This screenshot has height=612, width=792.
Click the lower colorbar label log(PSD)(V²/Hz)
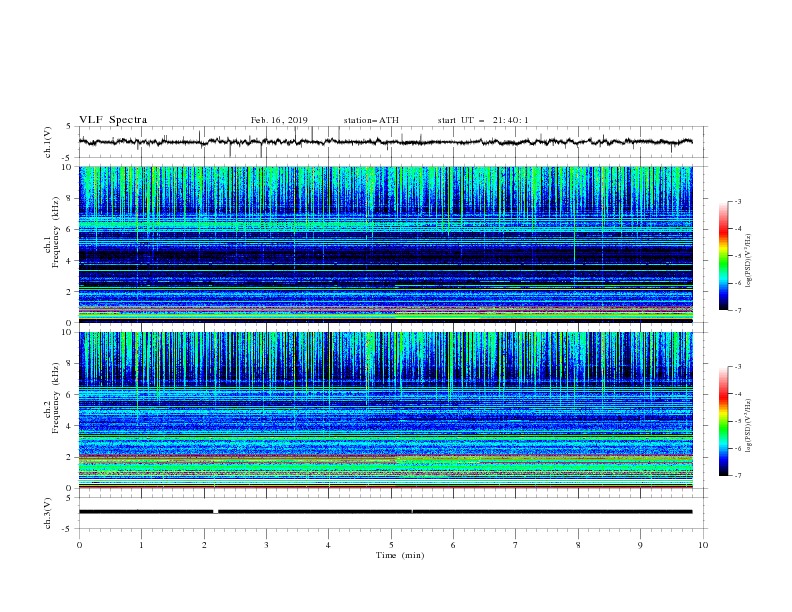(749, 426)
